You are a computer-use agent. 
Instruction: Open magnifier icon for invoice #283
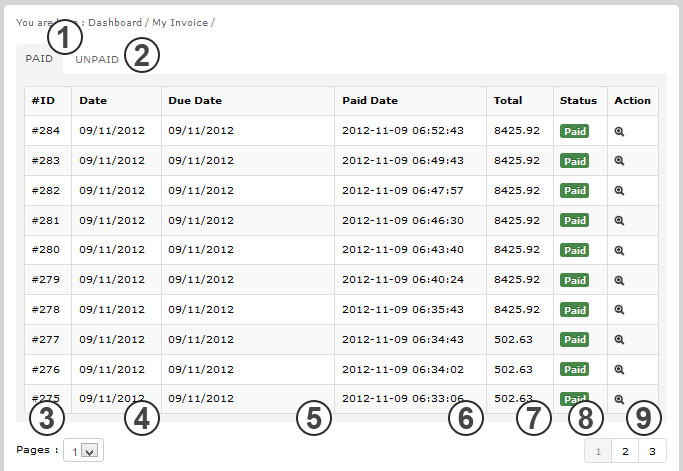click(x=619, y=161)
